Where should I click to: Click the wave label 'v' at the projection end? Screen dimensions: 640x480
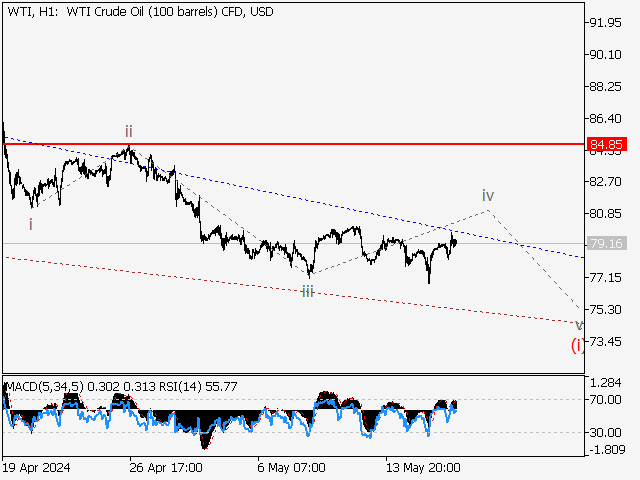[579, 325]
